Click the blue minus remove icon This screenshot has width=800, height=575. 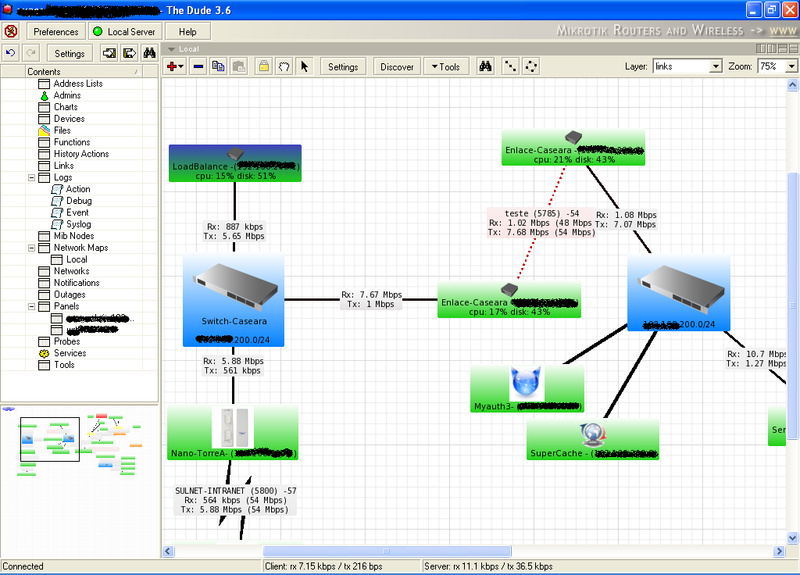pyautogui.click(x=198, y=66)
